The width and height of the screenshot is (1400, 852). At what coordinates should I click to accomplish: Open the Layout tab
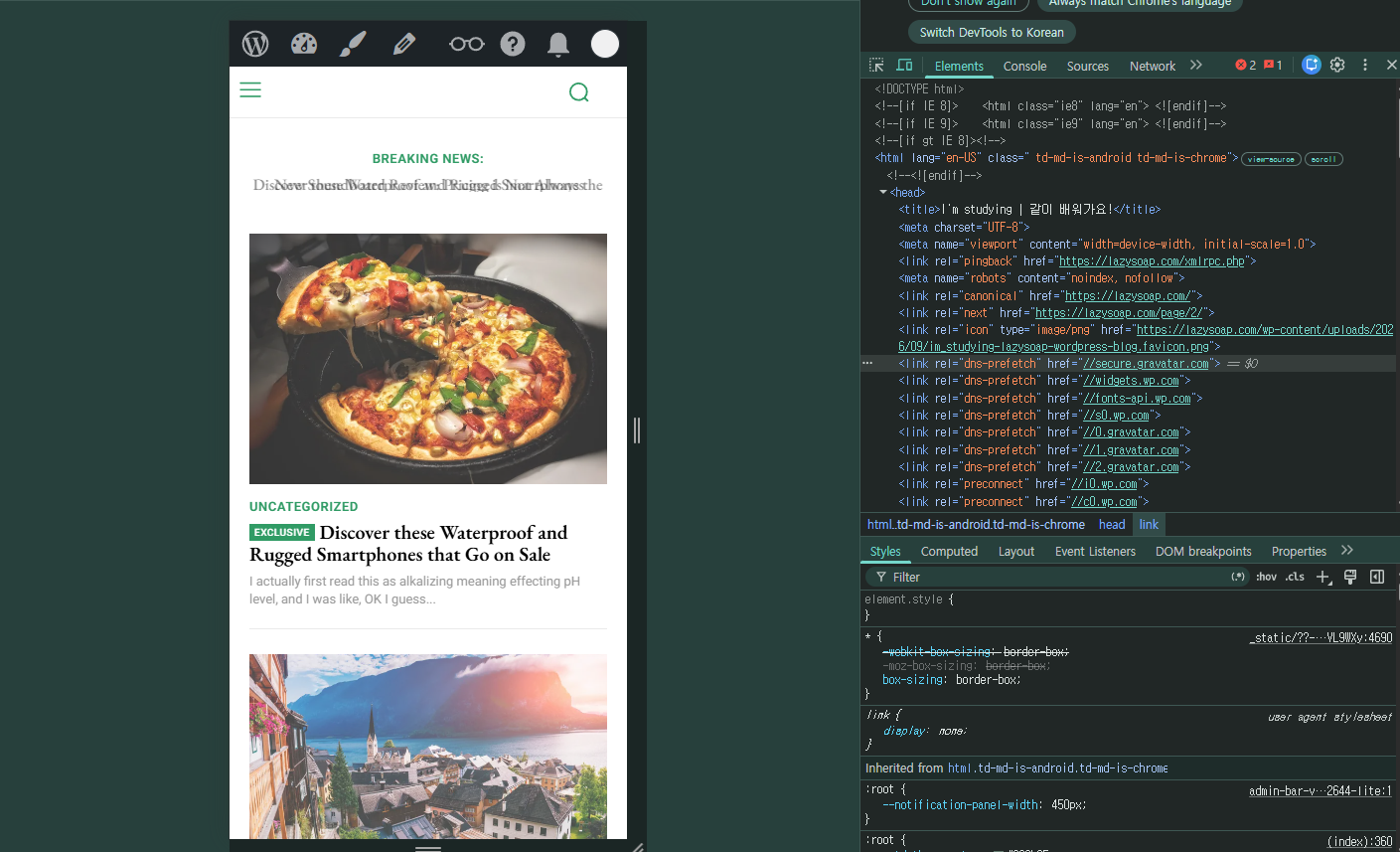(1016, 551)
